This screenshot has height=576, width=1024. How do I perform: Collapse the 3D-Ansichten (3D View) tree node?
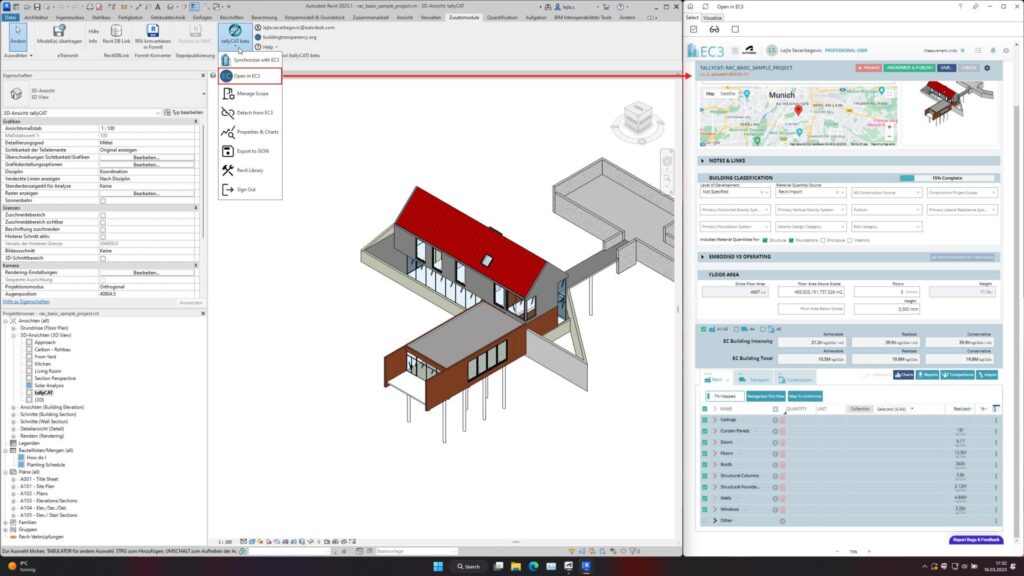tap(13, 335)
